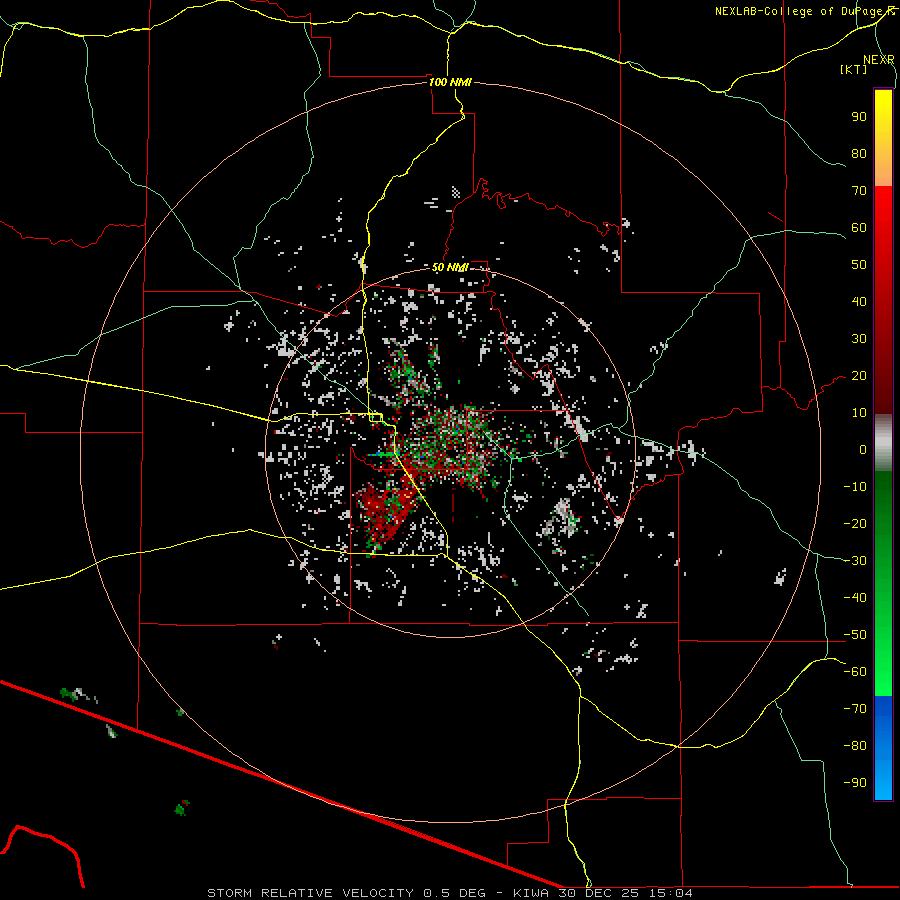Select the positive 60 knot scale label

[x=859, y=228]
